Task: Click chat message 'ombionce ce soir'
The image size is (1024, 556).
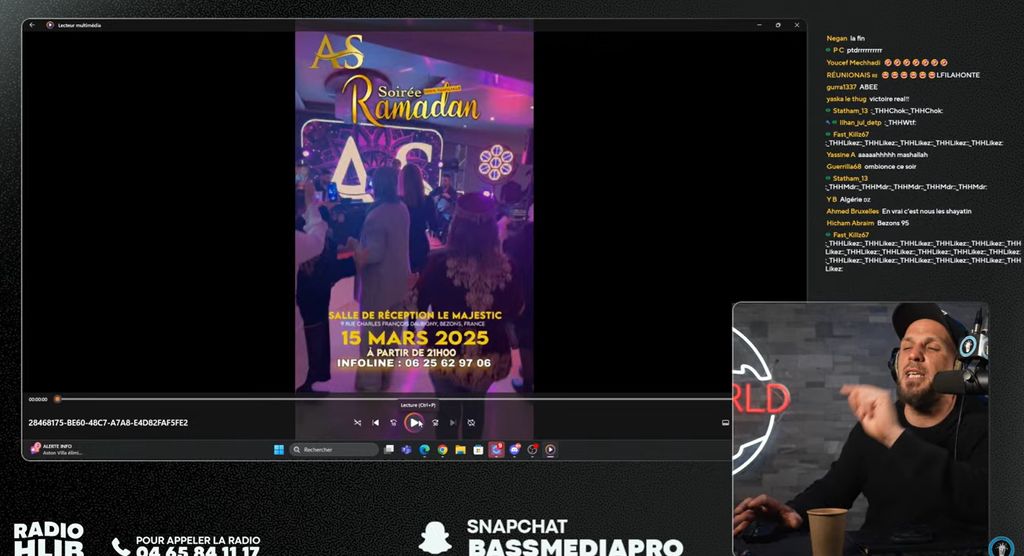Action: tap(889, 167)
